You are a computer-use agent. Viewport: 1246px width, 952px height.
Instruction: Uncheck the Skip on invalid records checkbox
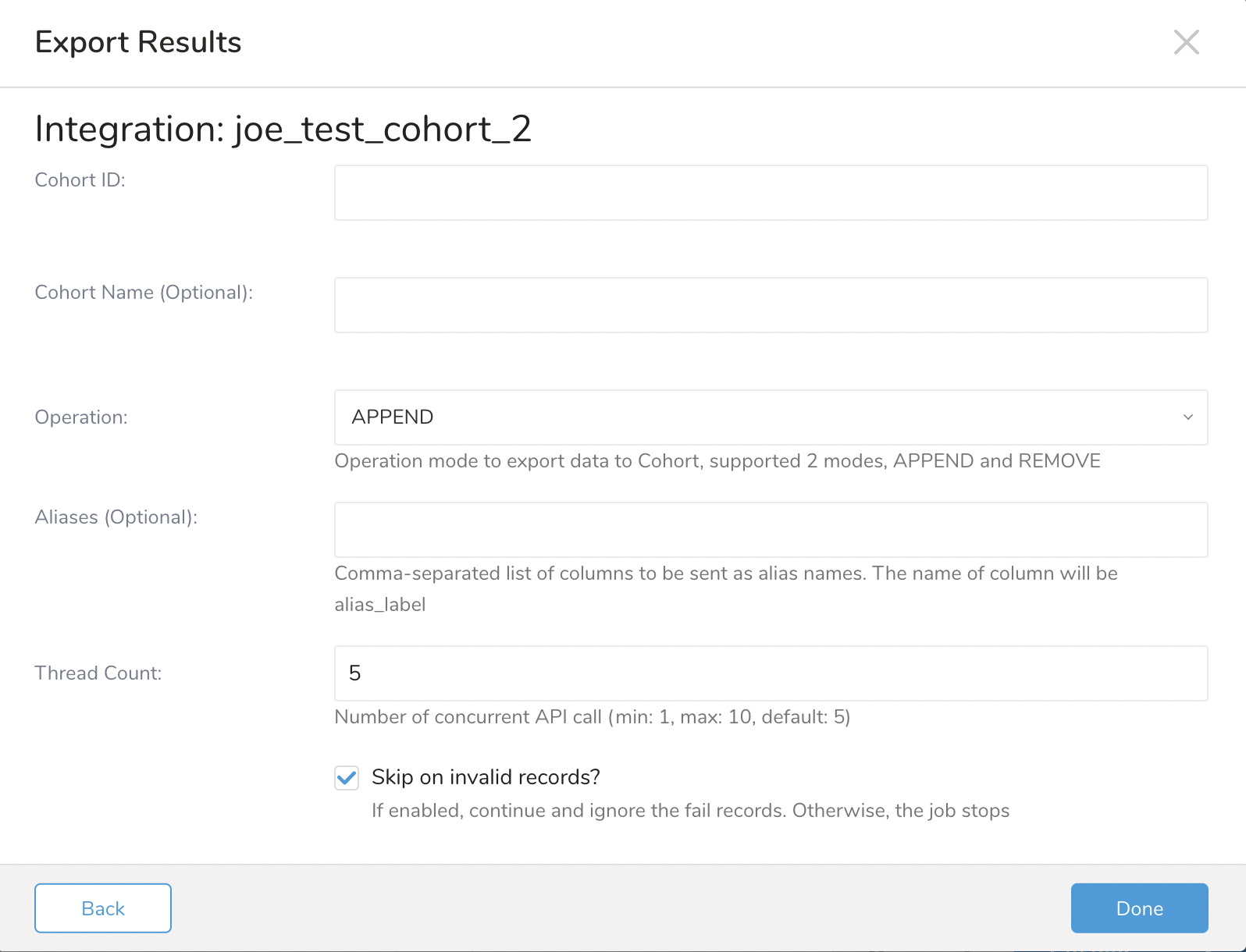click(347, 778)
